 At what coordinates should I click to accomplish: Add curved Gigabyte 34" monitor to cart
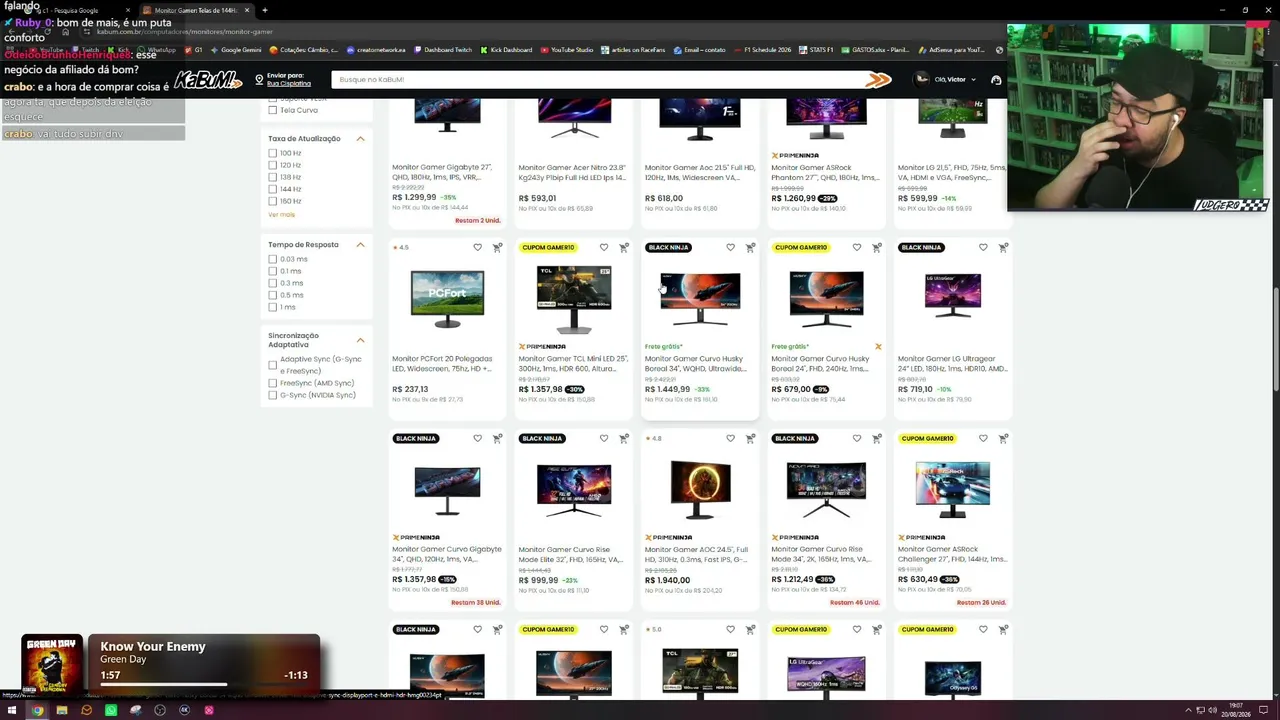(x=497, y=438)
